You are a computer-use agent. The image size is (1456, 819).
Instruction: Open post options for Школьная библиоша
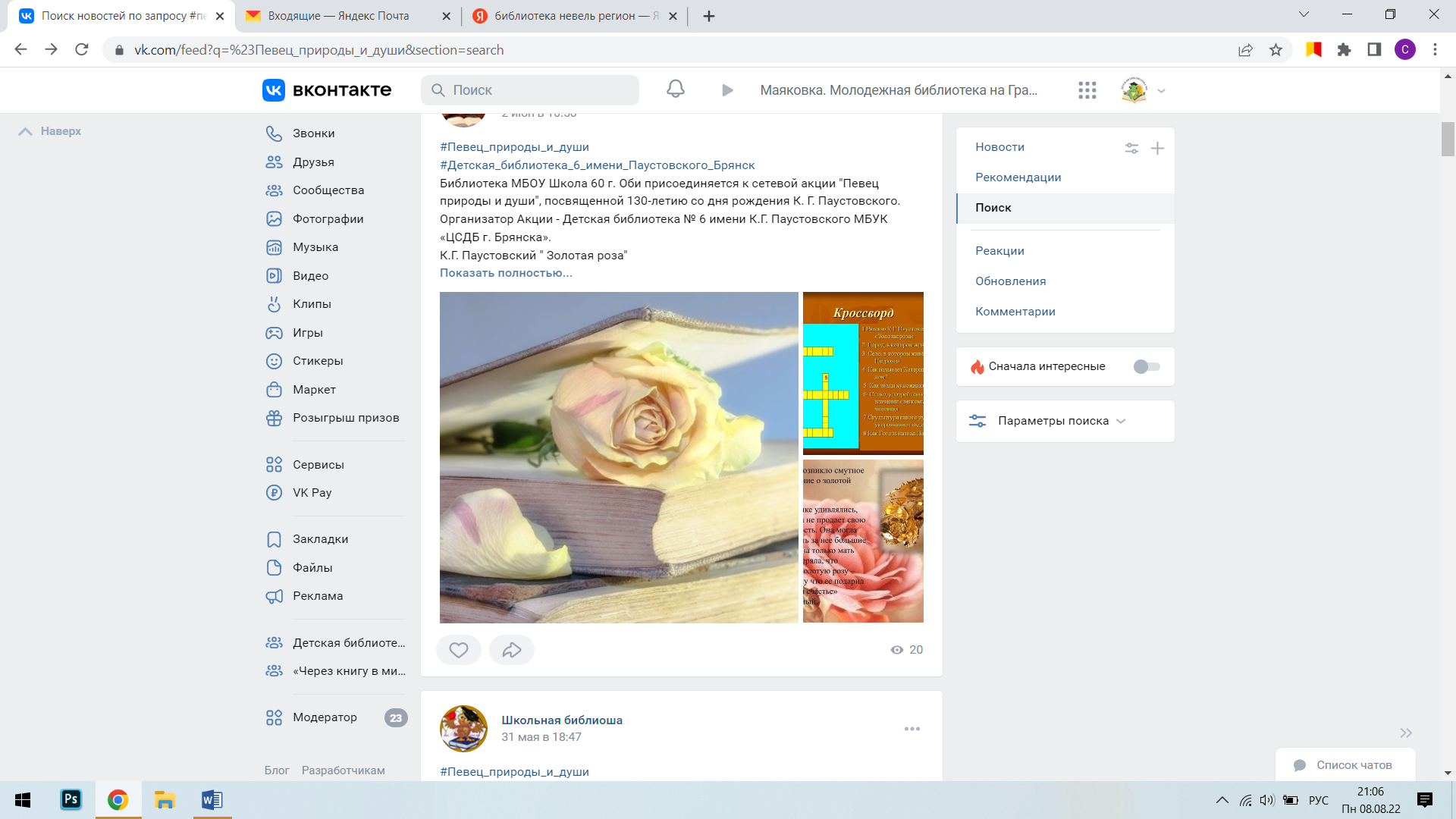click(912, 729)
